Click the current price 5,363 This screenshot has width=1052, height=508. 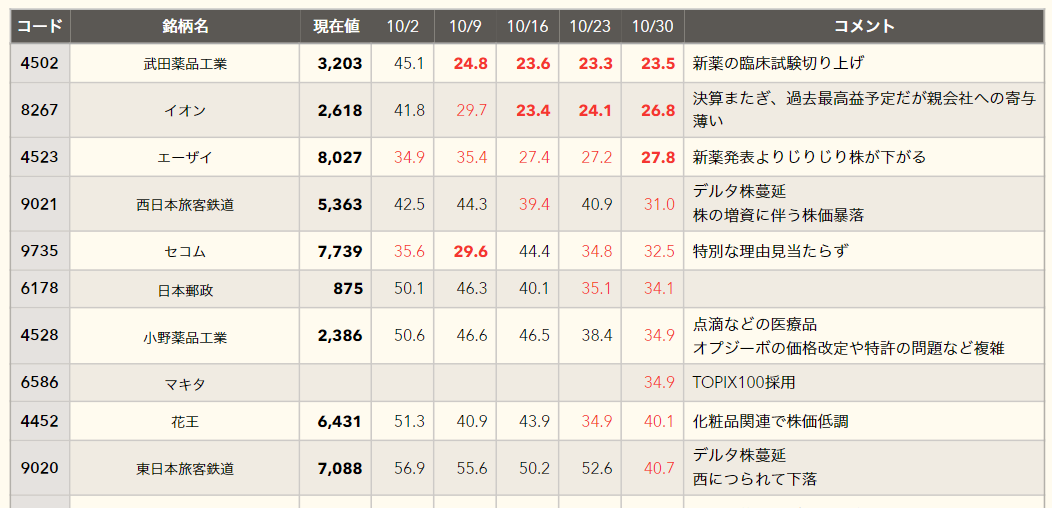coord(340,205)
